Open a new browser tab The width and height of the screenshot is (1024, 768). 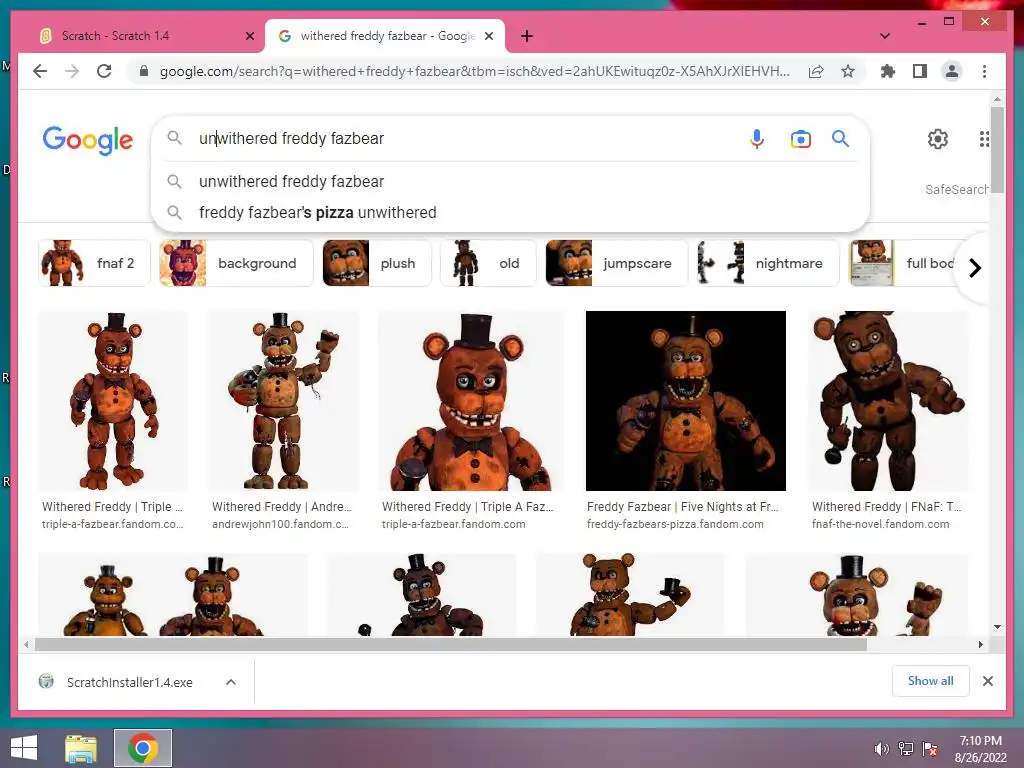pos(527,36)
